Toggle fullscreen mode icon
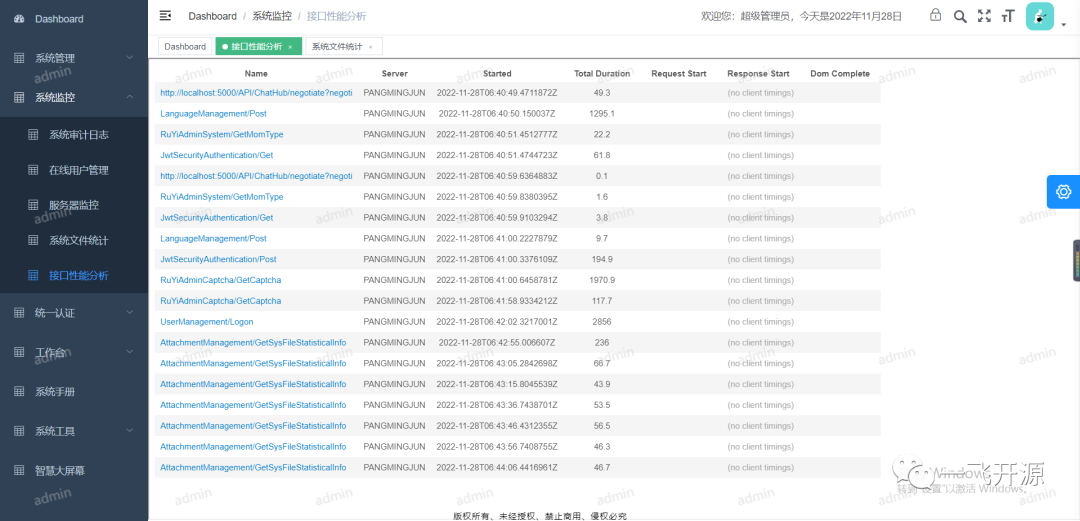The image size is (1080, 521). [984, 16]
